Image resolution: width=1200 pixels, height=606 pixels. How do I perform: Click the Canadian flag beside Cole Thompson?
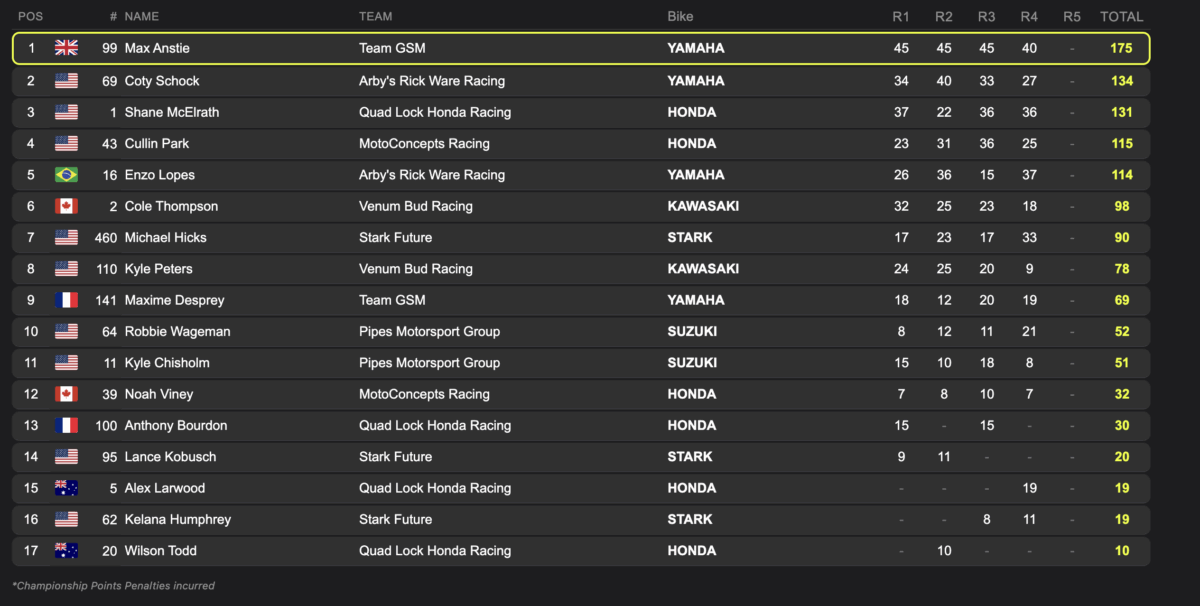point(66,206)
